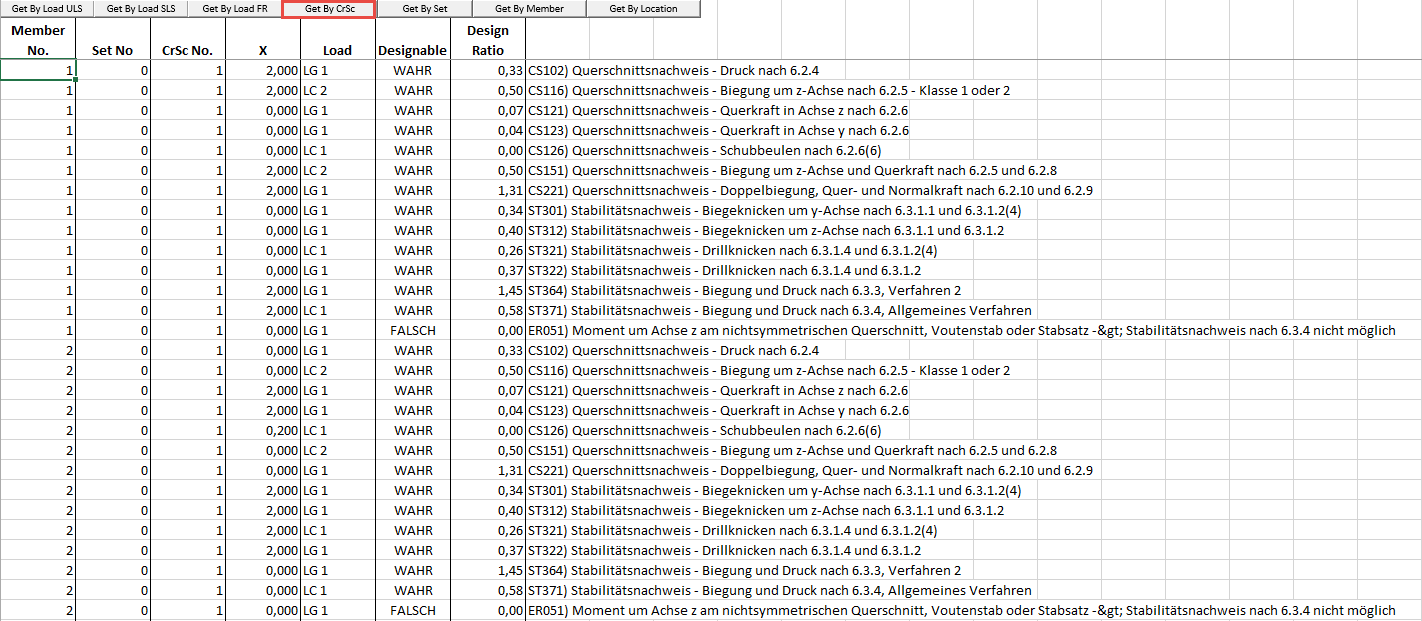The height and width of the screenshot is (621, 1422).
Task: Select the X column header cell
Action: [262, 40]
